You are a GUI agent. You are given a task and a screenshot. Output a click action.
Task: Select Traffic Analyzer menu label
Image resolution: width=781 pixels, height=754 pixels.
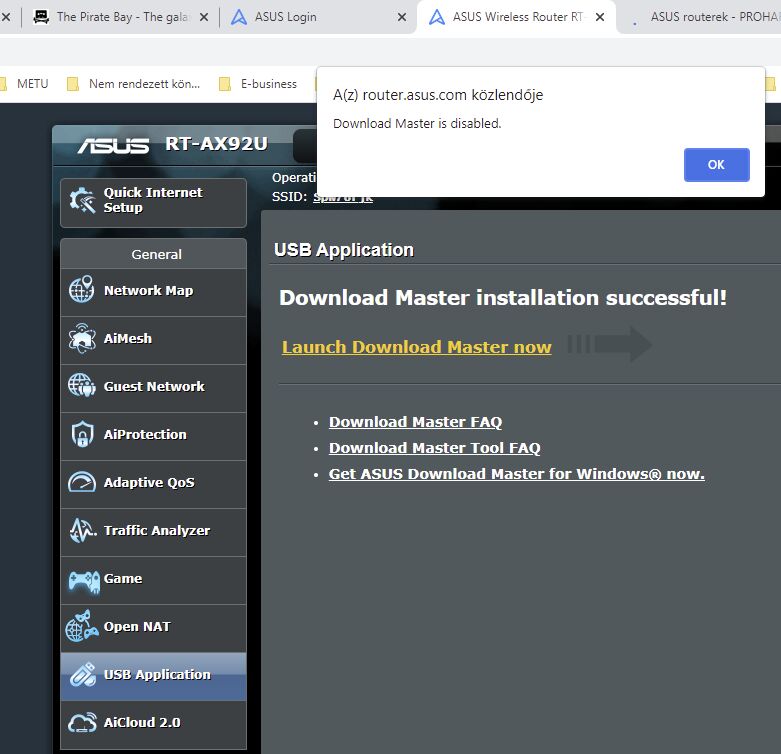coord(157,530)
